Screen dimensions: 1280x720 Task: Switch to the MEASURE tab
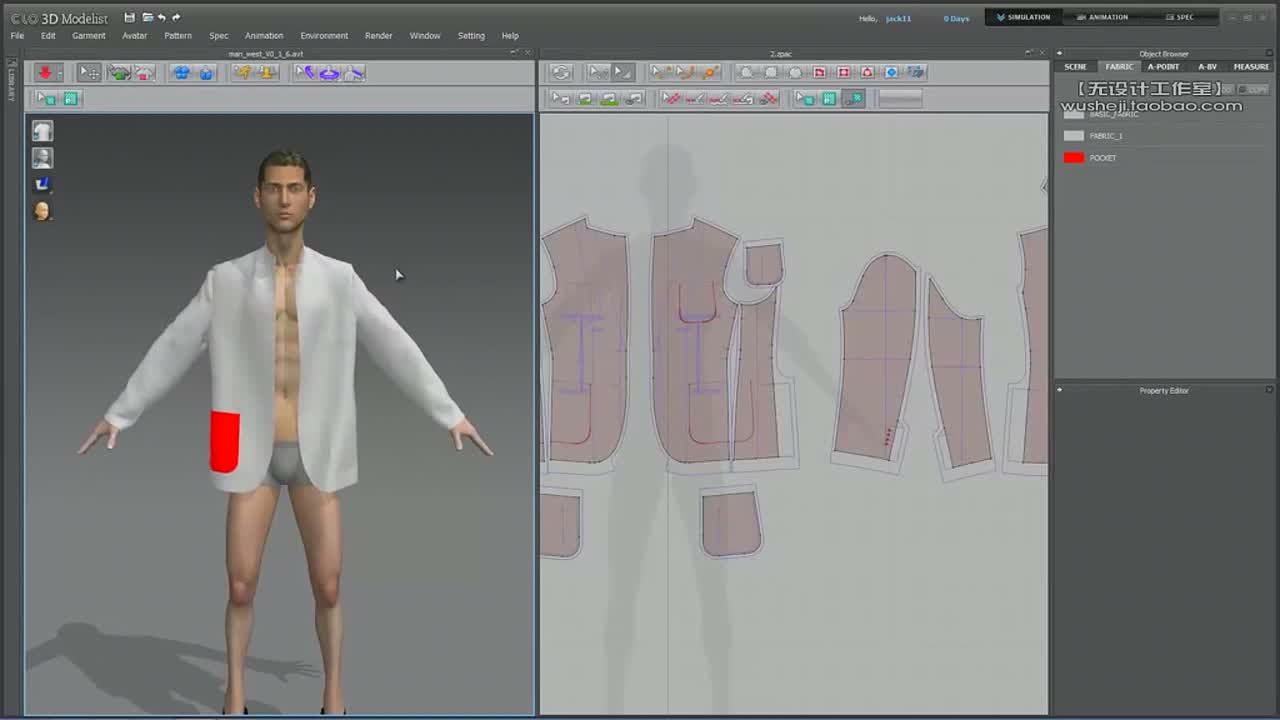pos(1251,67)
